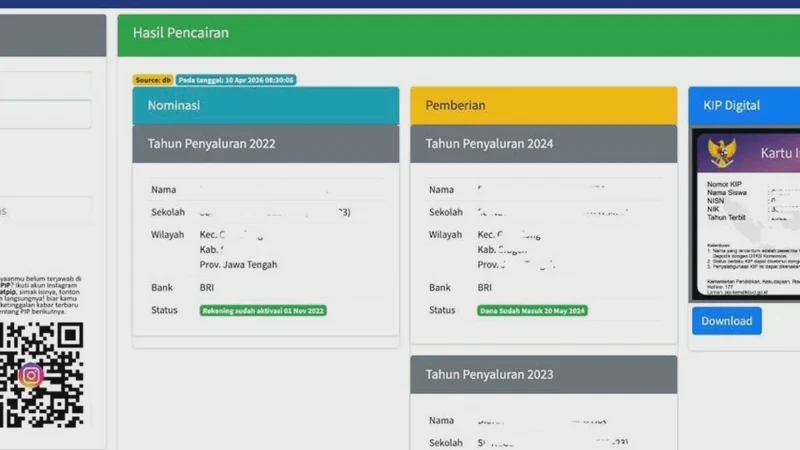
Task: Click the Sekolah label in Tahun Penyaluran 2024
Action: 445,212
